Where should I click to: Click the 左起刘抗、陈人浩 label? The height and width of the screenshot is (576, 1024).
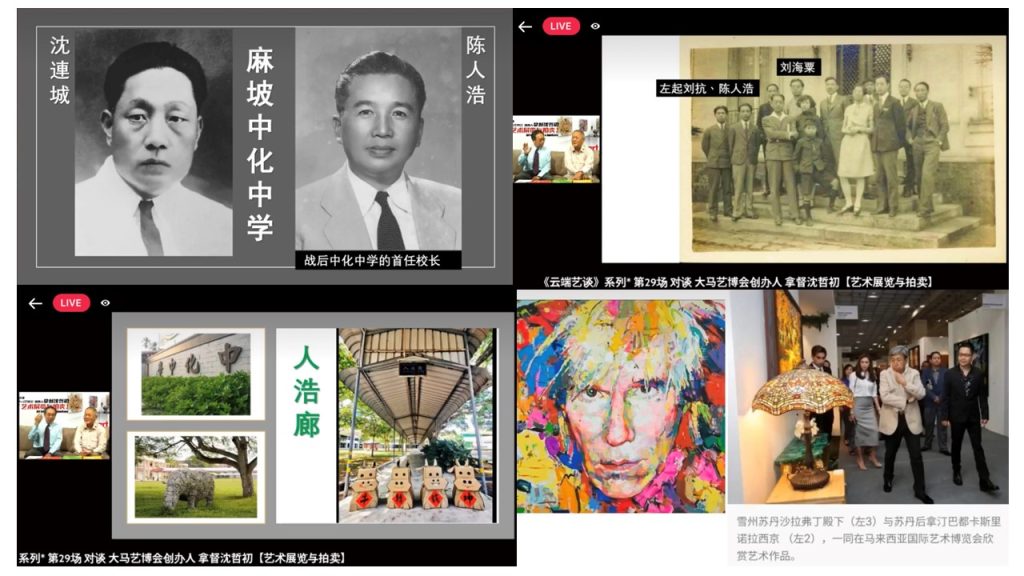(707, 88)
